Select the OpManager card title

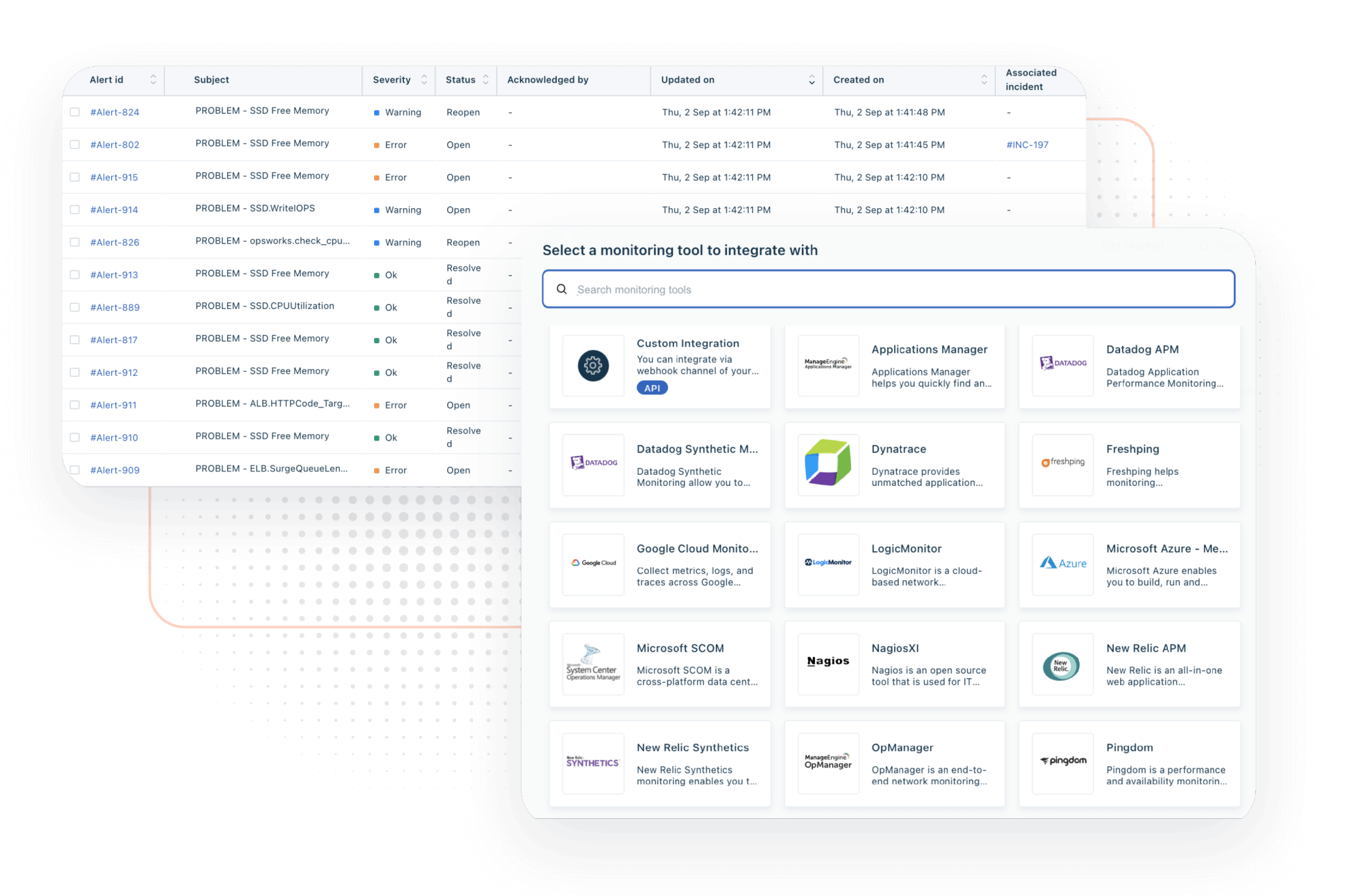(x=902, y=748)
